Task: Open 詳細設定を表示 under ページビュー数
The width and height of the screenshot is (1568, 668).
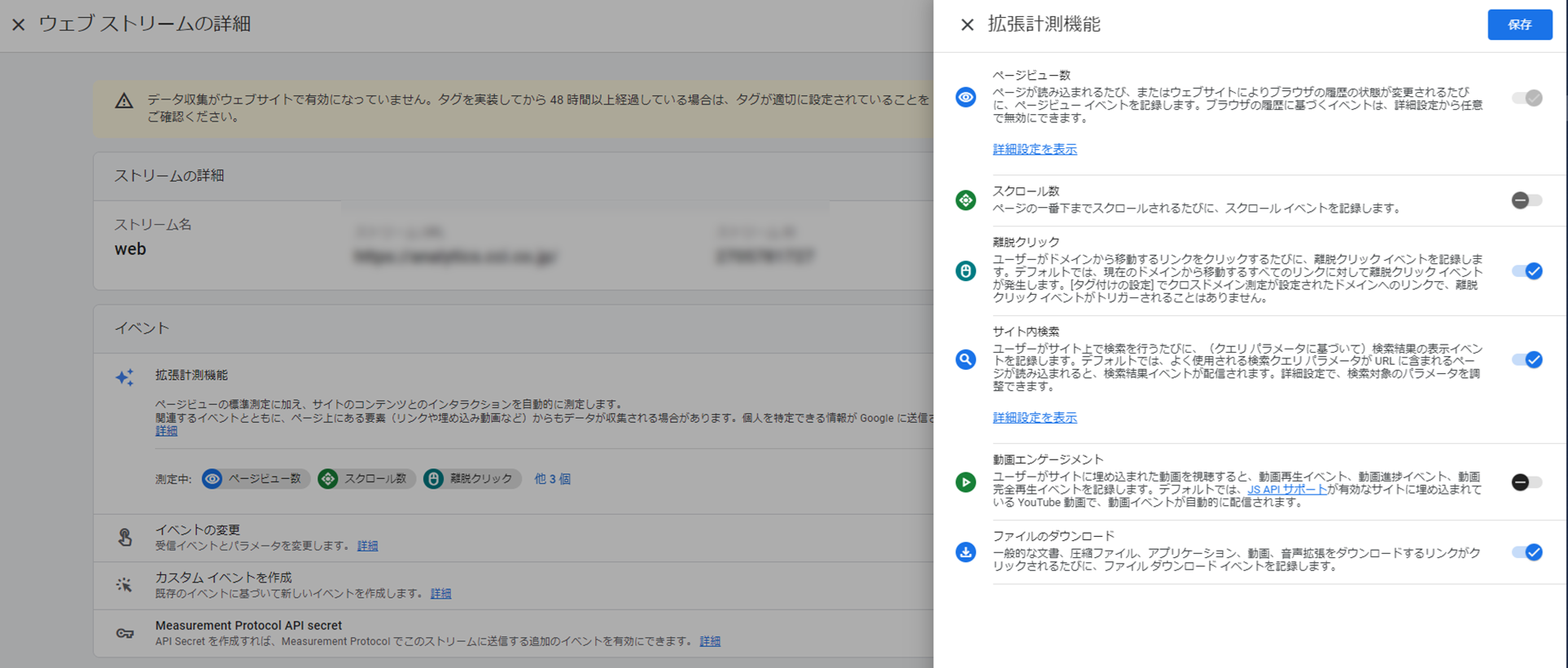Action: pyautogui.click(x=1035, y=149)
